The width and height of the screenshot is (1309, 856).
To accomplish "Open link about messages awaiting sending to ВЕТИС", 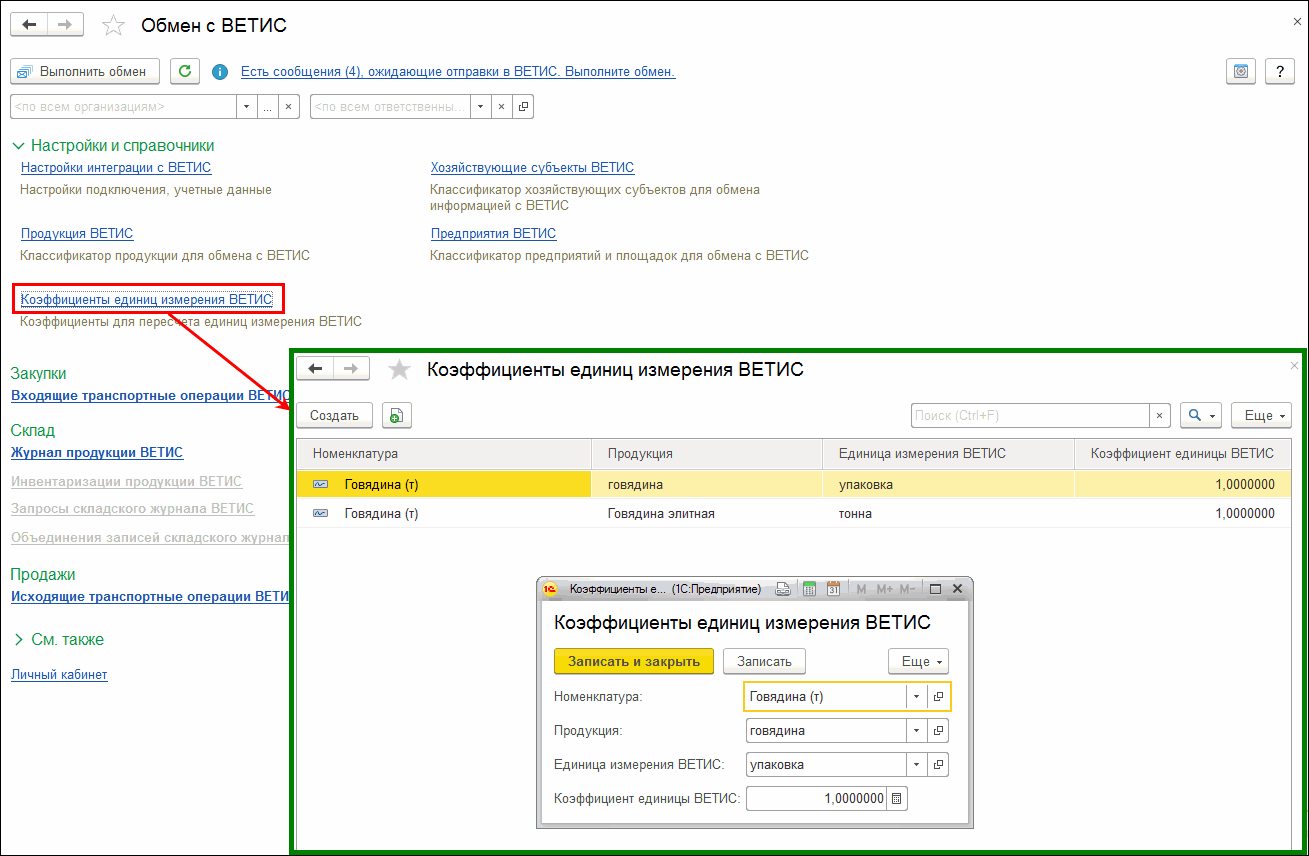I will [458, 72].
